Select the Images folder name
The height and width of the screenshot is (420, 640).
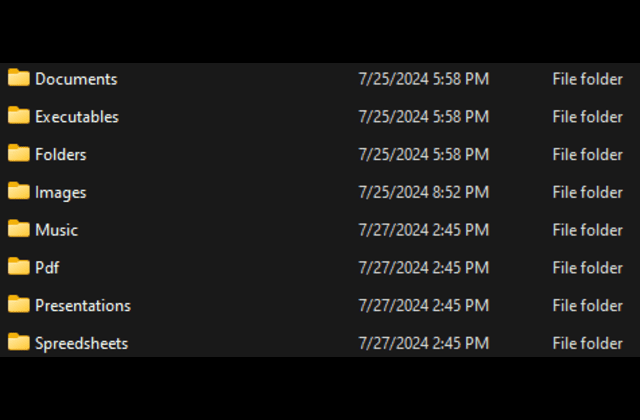(61, 192)
